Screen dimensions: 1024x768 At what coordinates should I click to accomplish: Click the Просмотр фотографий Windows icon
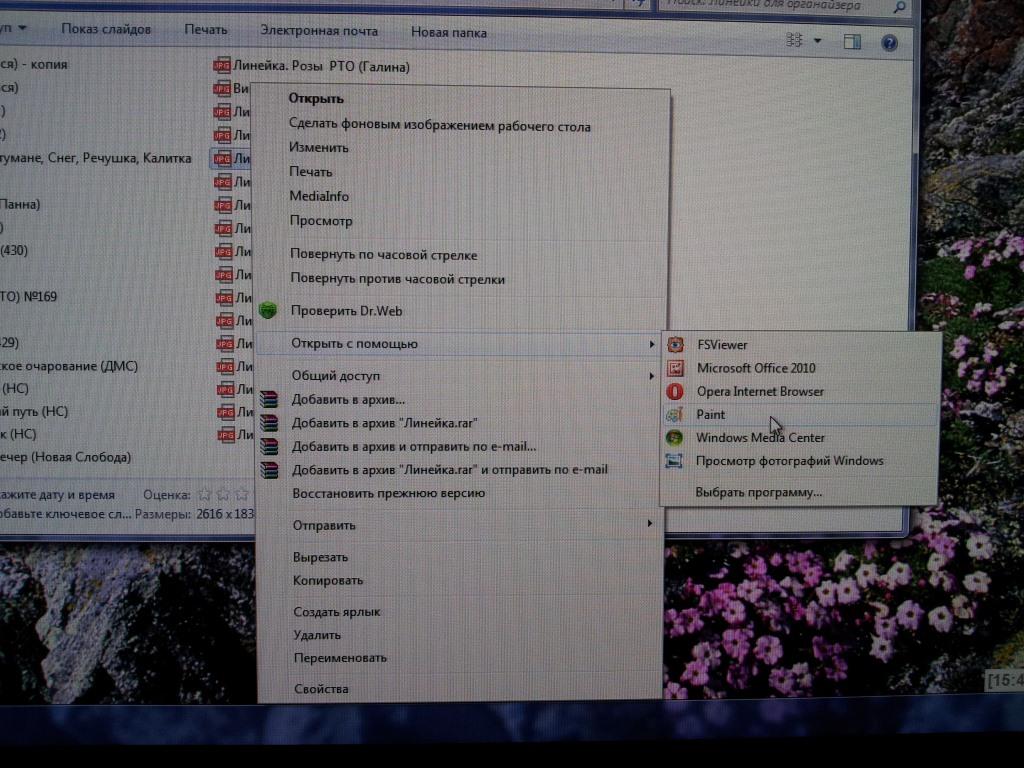(x=676, y=461)
